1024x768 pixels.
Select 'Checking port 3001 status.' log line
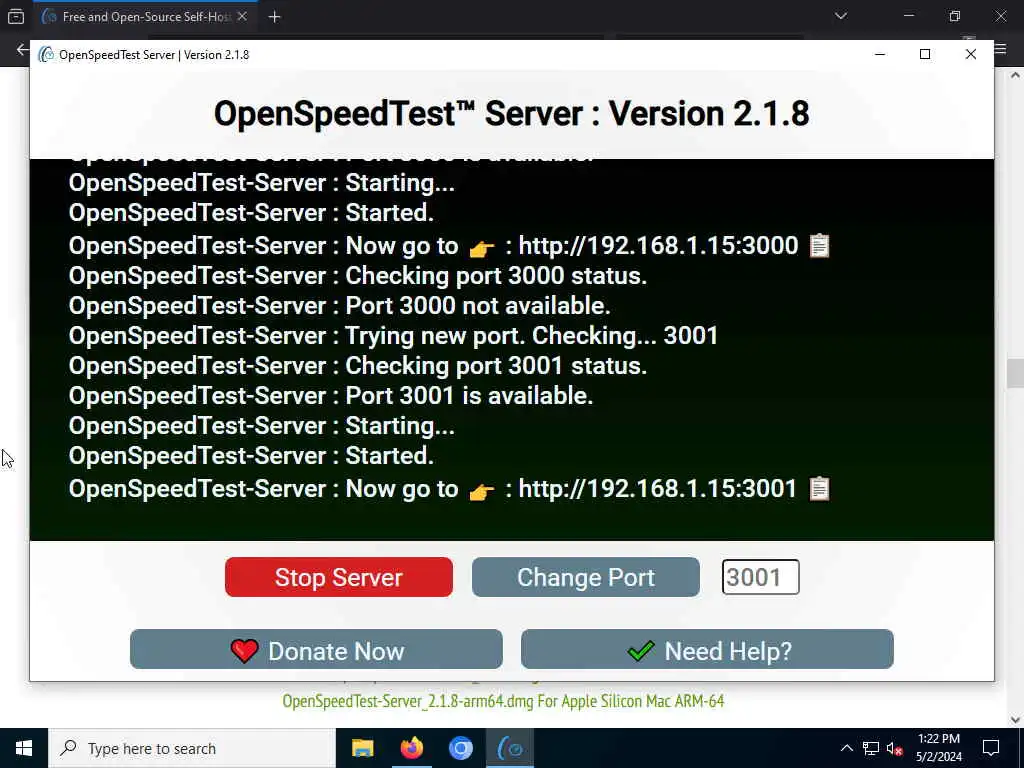tap(358, 366)
